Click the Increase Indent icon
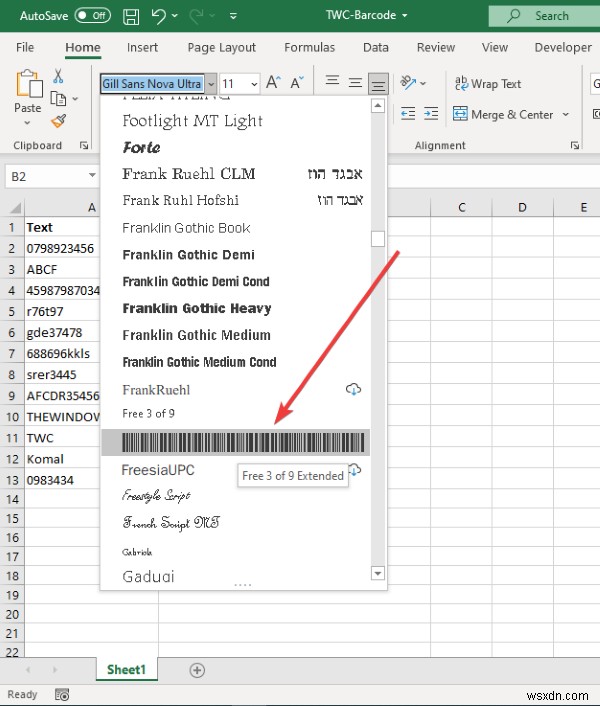The image size is (600, 706). point(431,113)
